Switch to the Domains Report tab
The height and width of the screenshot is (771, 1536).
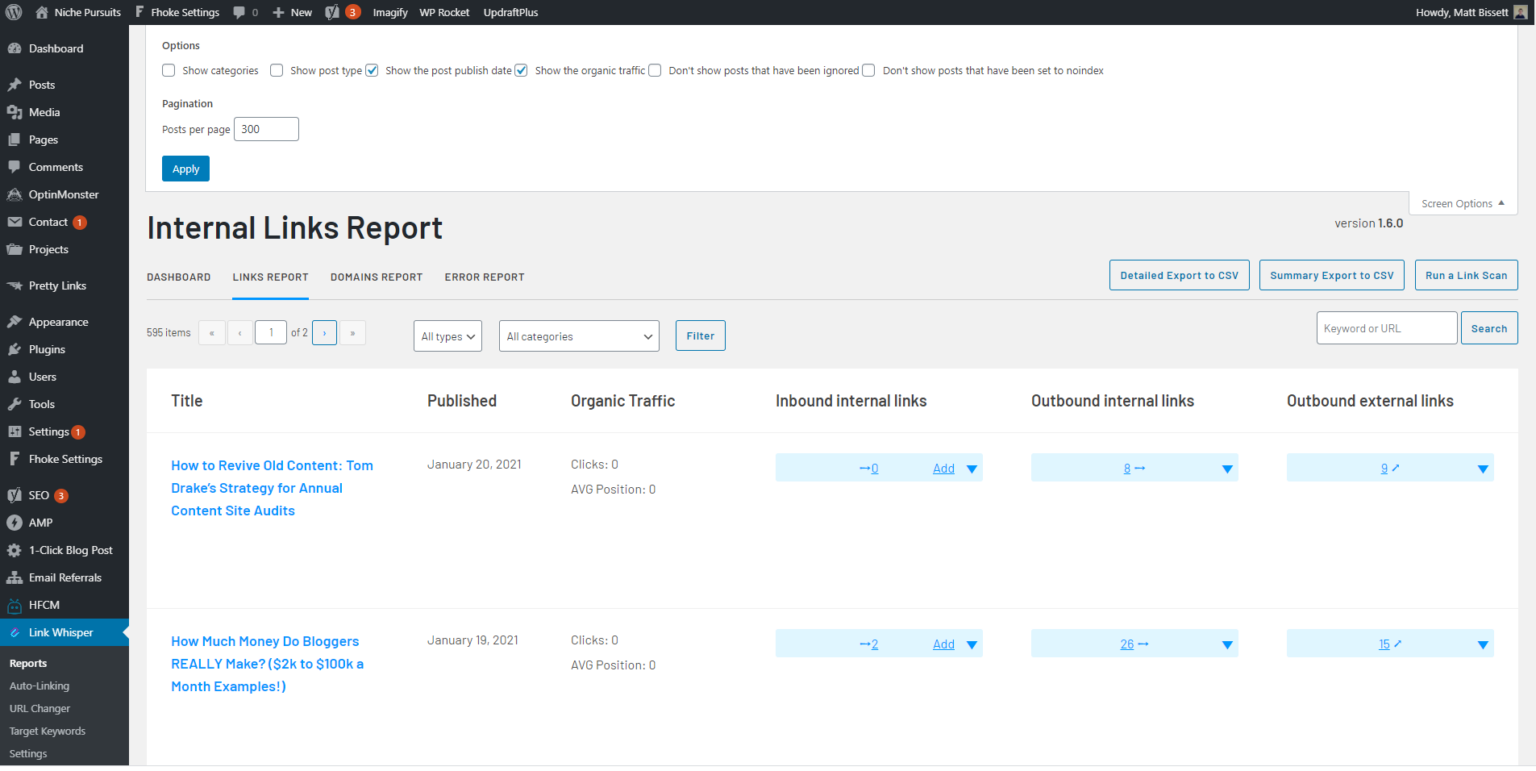[x=376, y=277]
